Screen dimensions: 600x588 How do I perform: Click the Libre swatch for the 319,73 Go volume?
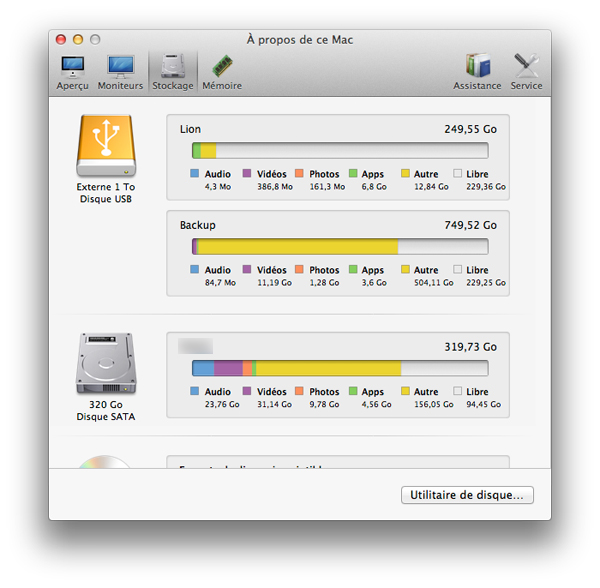click(457, 391)
